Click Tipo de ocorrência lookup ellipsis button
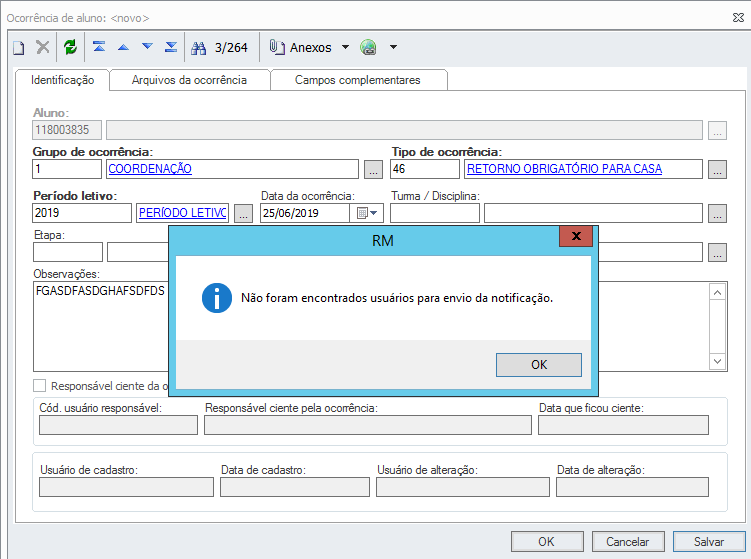The image size is (751, 559). click(x=717, y=170)
